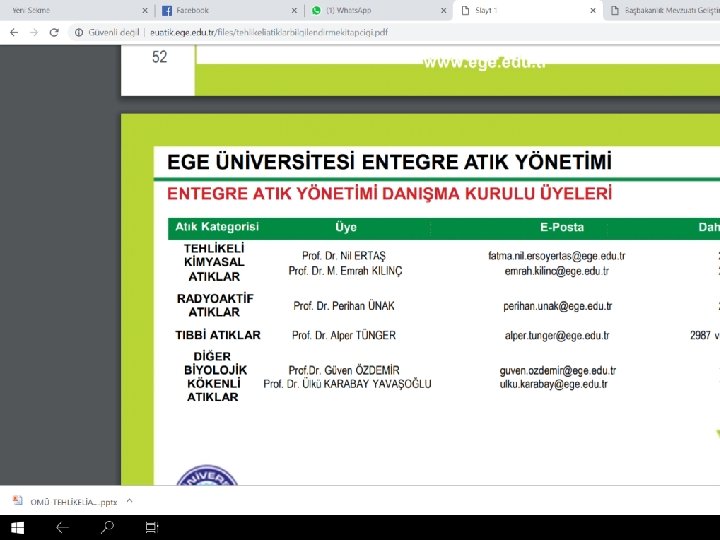Click 'TIBBİ ATIKLAR' category cell
720x540 pixels.
pyautogui.click(x=218, y=335)
